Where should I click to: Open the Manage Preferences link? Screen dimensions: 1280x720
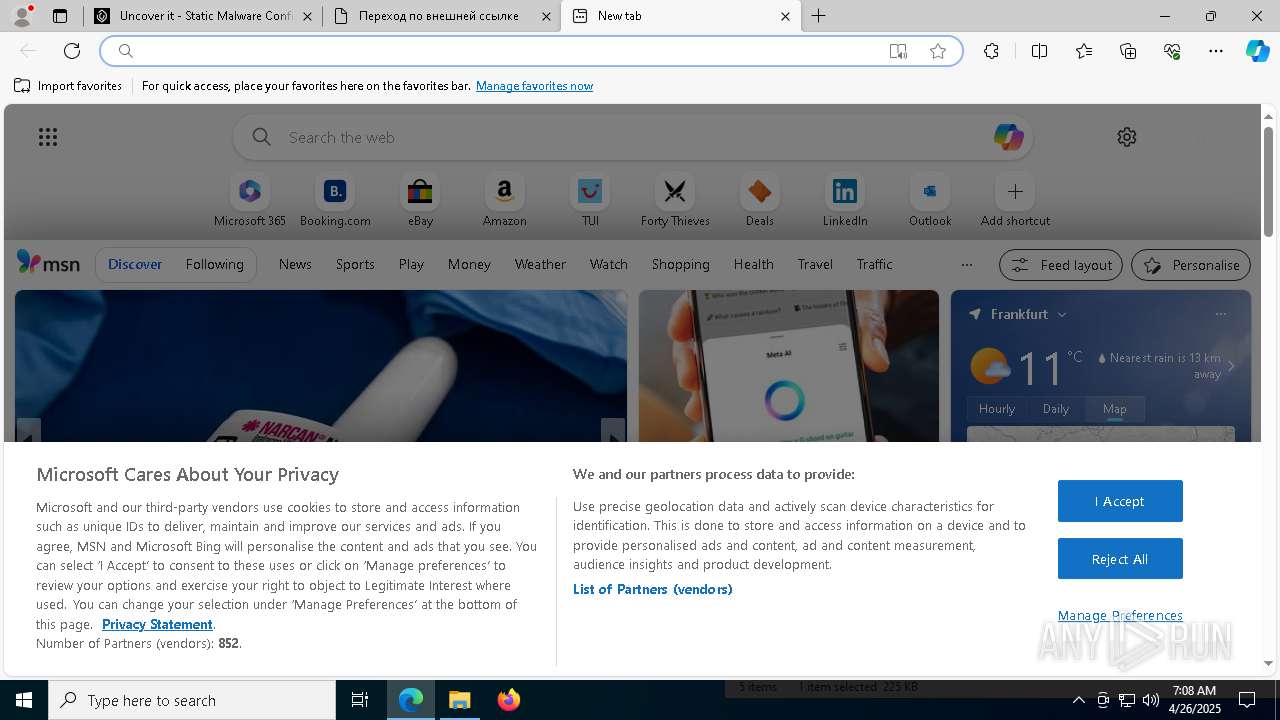[x=1120, y=615]
